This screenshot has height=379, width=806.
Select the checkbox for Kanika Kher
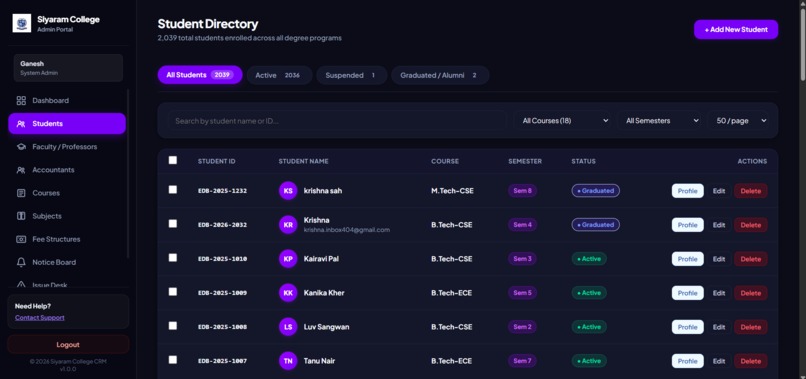click(x=173, y=292)
